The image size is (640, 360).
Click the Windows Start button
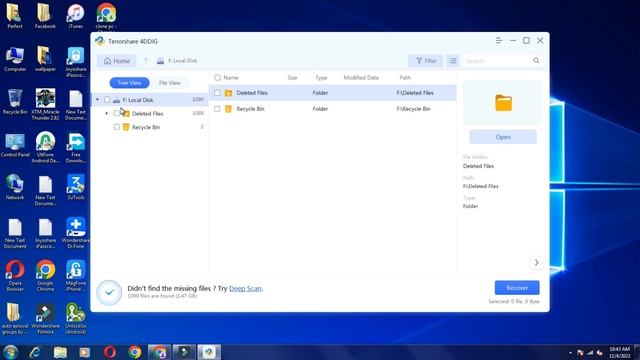coord(10,352)
